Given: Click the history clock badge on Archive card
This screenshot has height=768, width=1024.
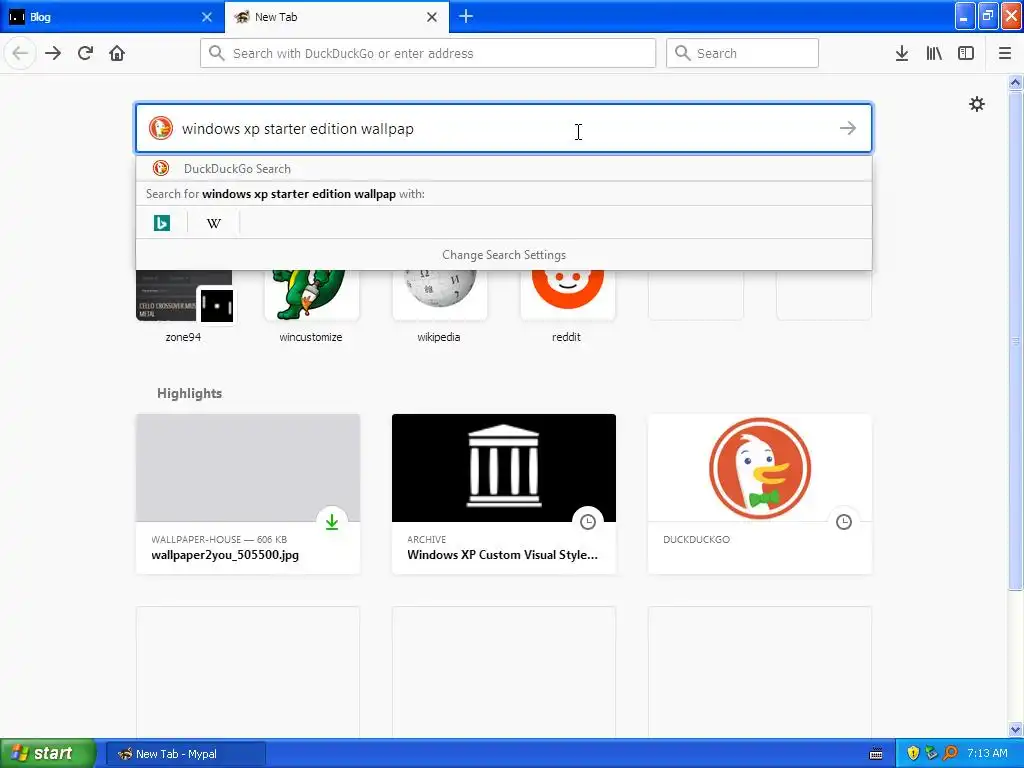Looking at the screenshot, I should (588, 522).
